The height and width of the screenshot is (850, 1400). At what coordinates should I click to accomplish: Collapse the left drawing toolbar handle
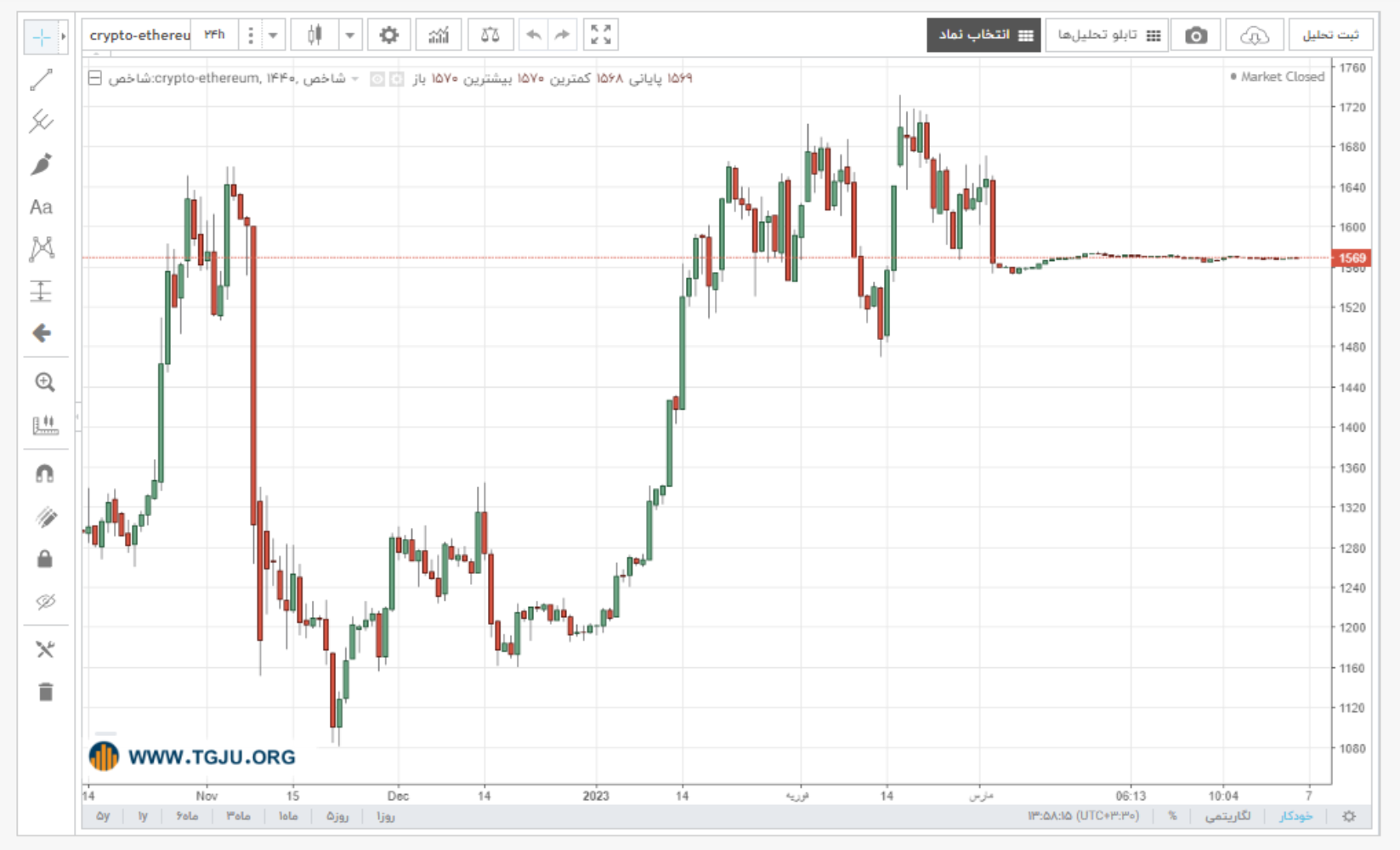(x=78, y=416)
